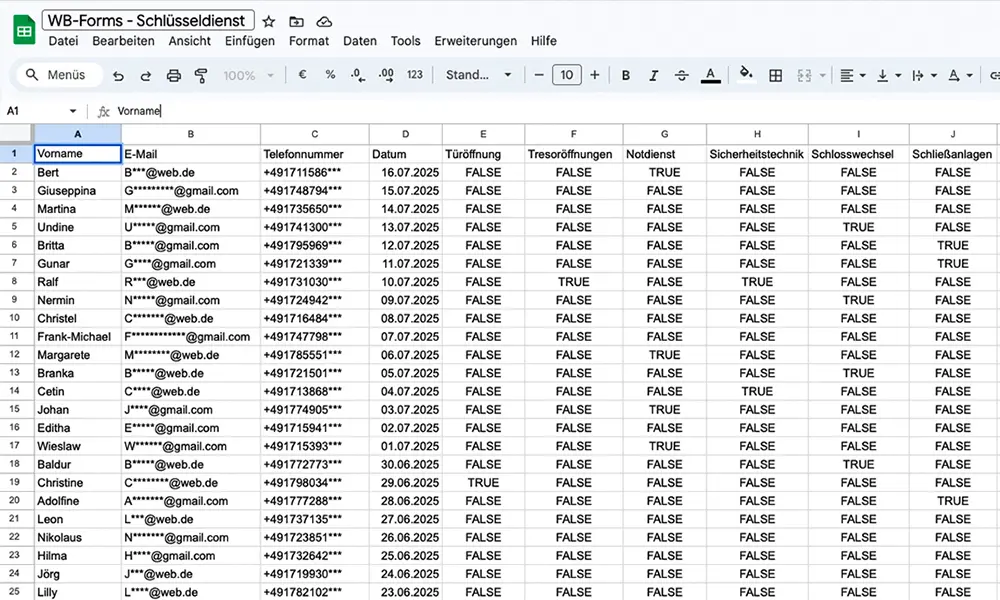Image resolution: width=1000 pixels, height=600 pixels.
Task: Open the Tools menu
Action: (x=406, y=41)
